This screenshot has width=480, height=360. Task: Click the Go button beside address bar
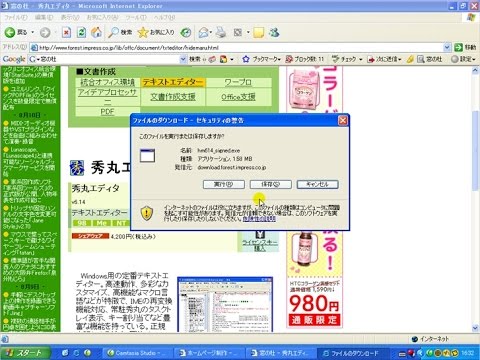(466, 47)
